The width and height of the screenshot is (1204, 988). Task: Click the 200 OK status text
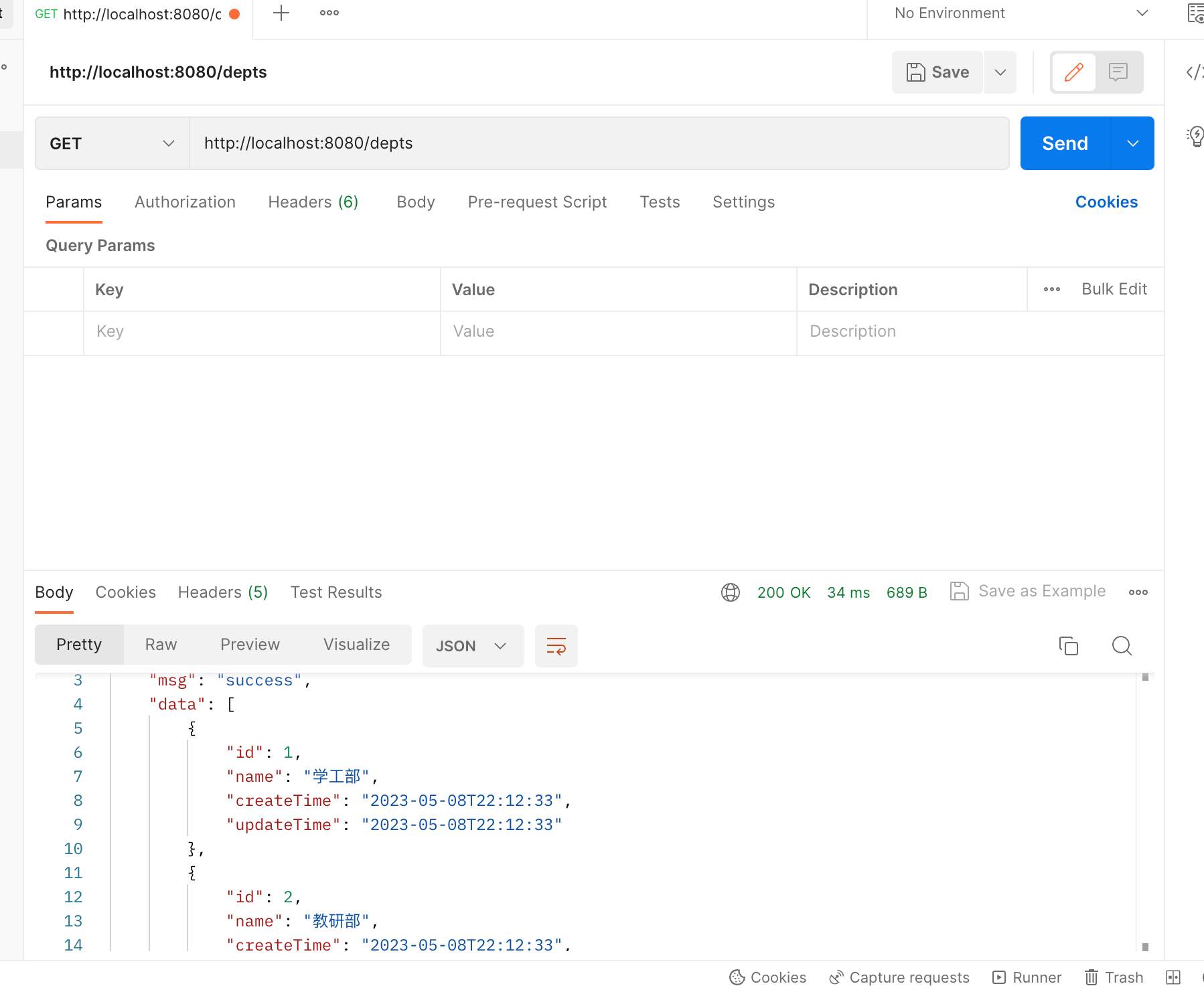pos(783,592)
